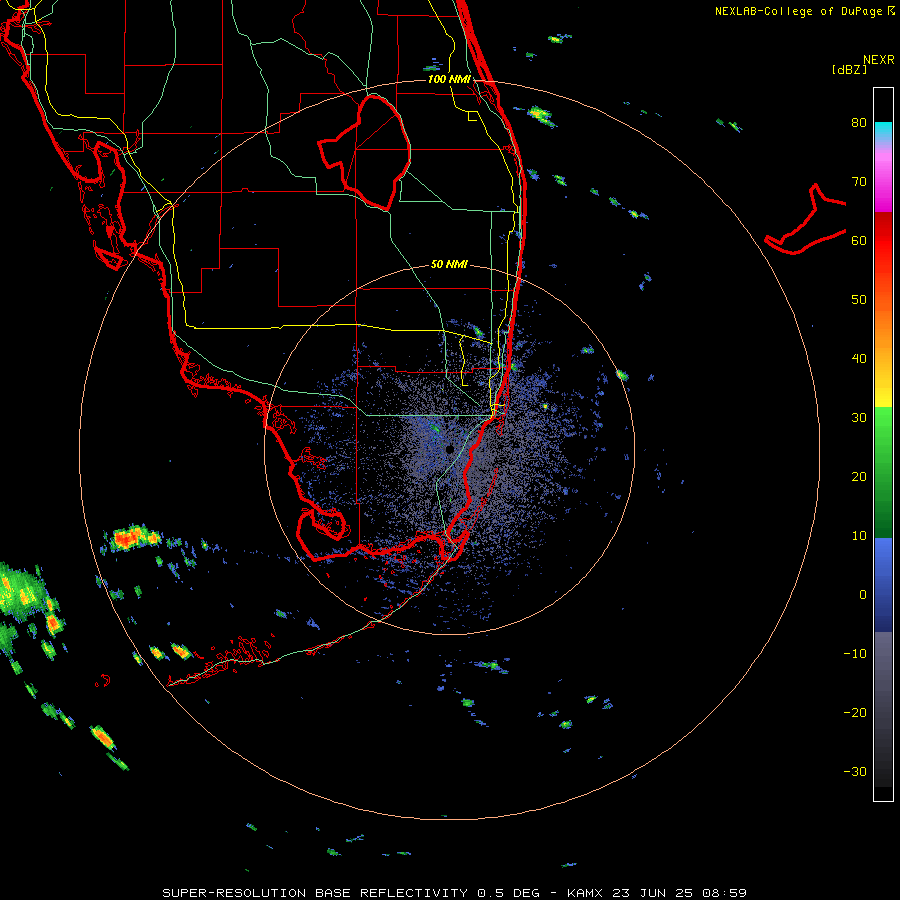The height and width of the screenshot is (900, 900).
Task: Click the 40 value on the color scale
Action: tap(859, 359)
